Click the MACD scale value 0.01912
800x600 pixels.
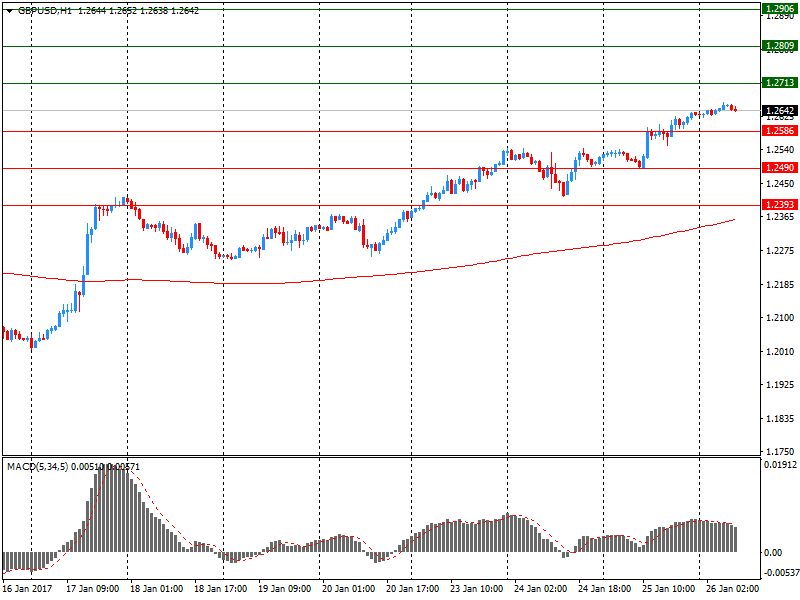coord(780,465)
